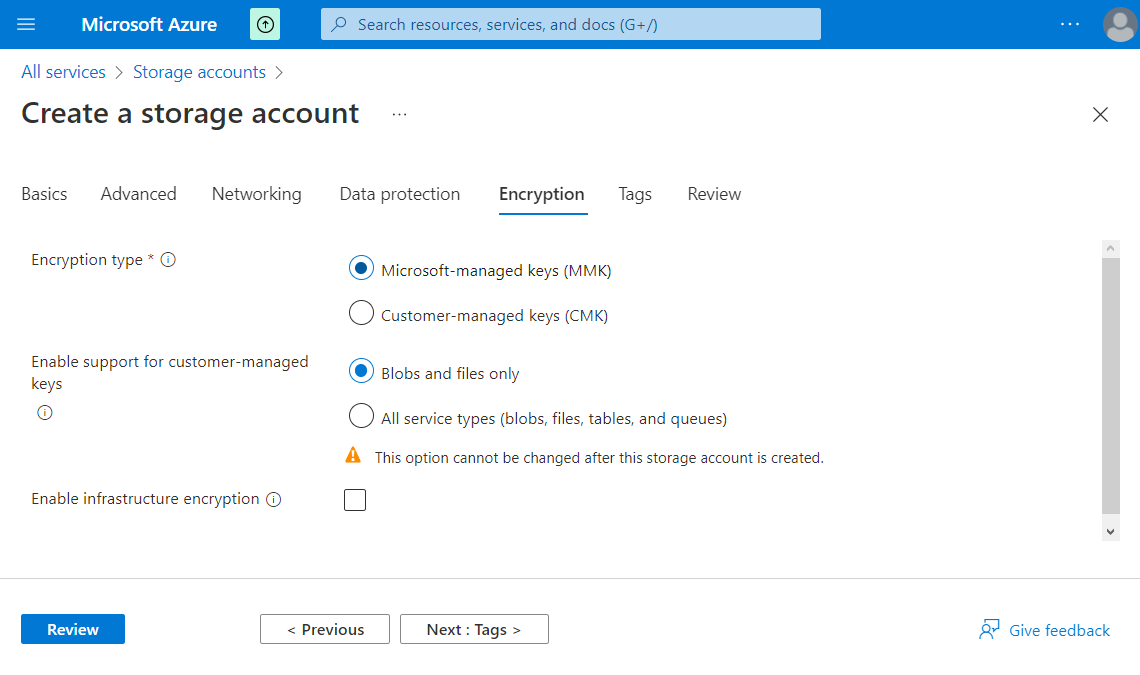This screenshot has width=1140, height=675.
Task: Click the orange warning icon
Action: [x=353, y=455]
